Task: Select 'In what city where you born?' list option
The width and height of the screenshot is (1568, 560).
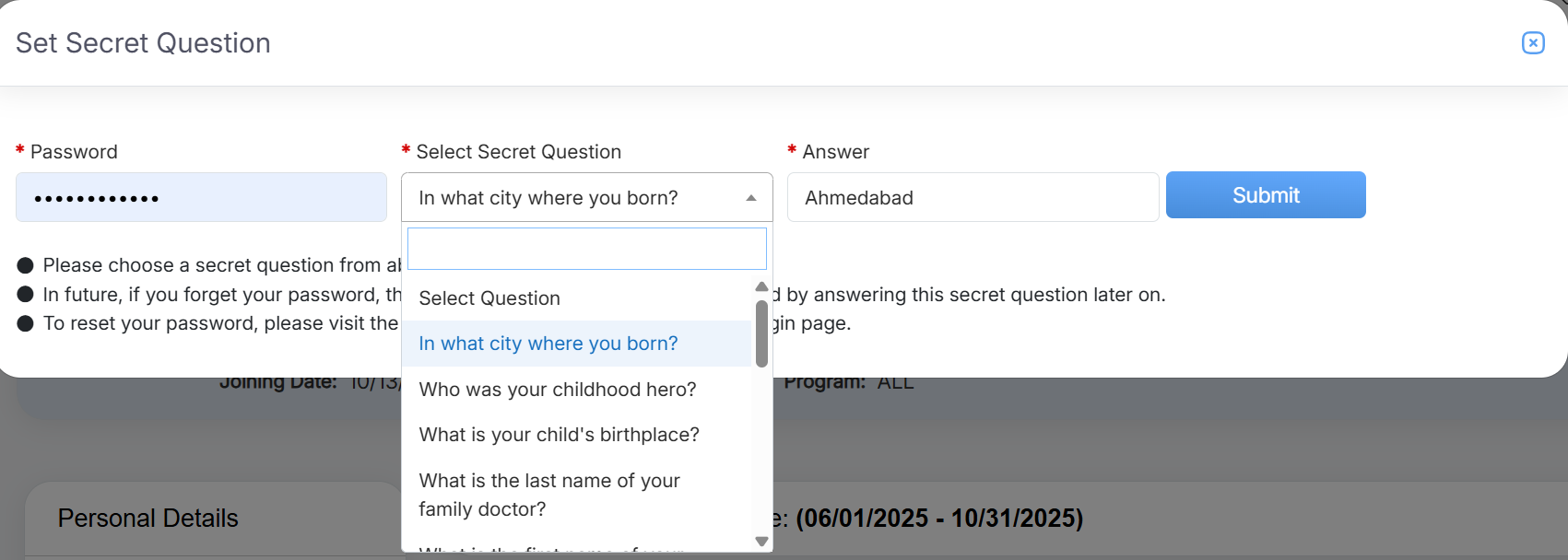Action: tap(548, 344)
